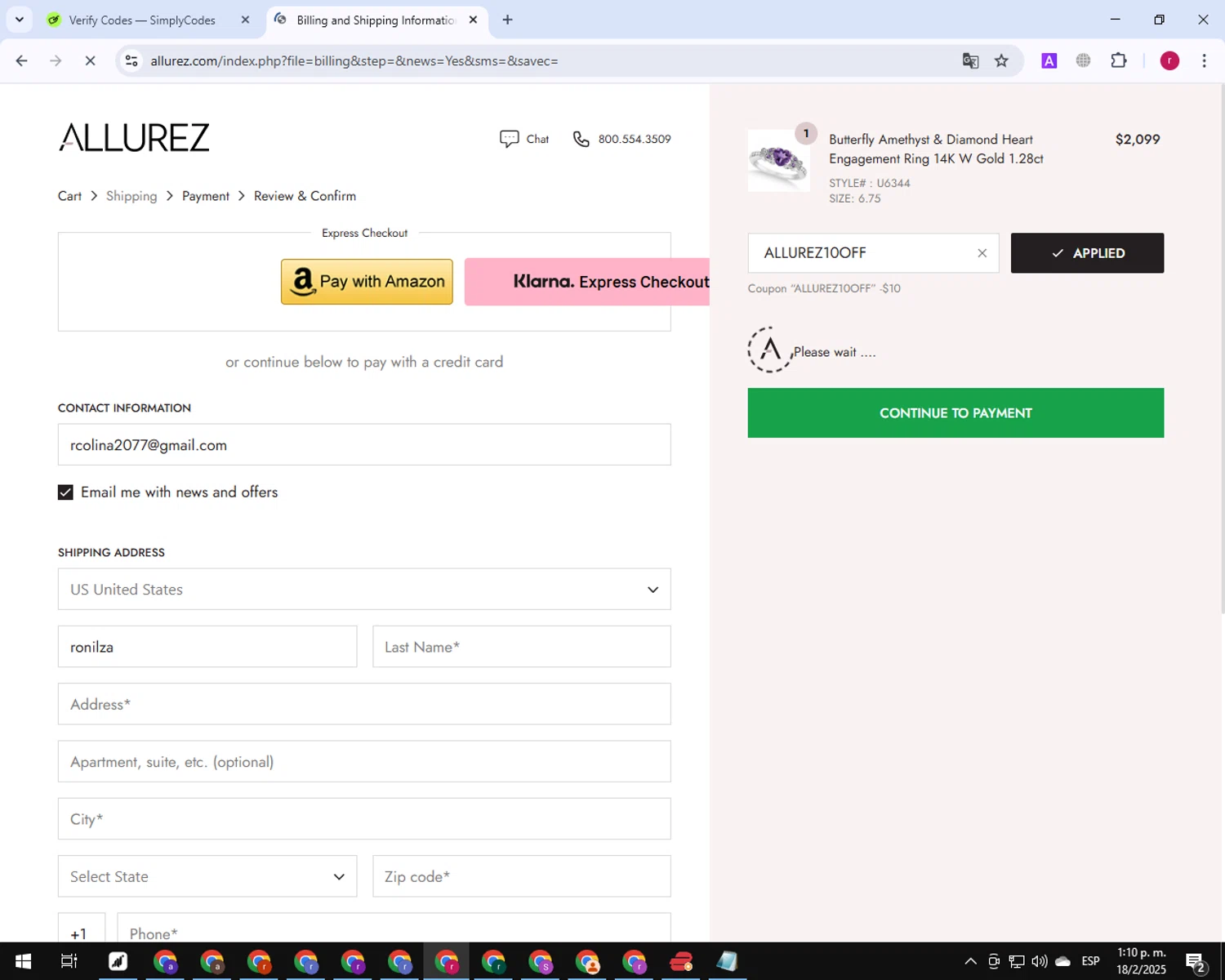Screen dimensions: 1225x980
Task: Open the notepad icon on the taskbar
Action: coord(727,961)
